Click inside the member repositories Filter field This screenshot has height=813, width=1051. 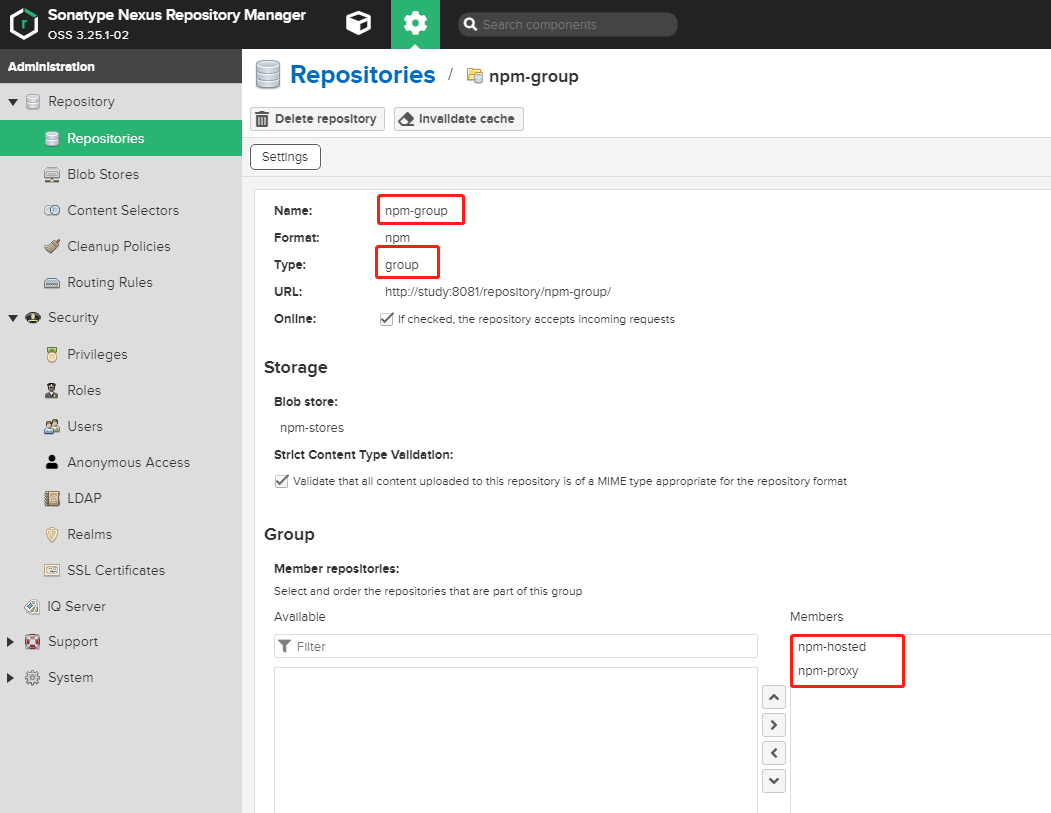[x=515, y=646]
